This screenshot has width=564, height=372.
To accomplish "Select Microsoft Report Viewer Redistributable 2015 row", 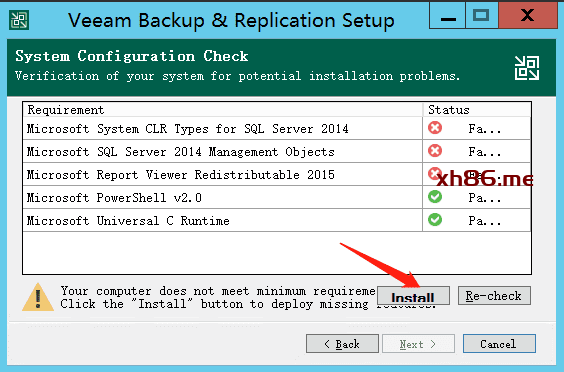I will (x=277, y=174).
